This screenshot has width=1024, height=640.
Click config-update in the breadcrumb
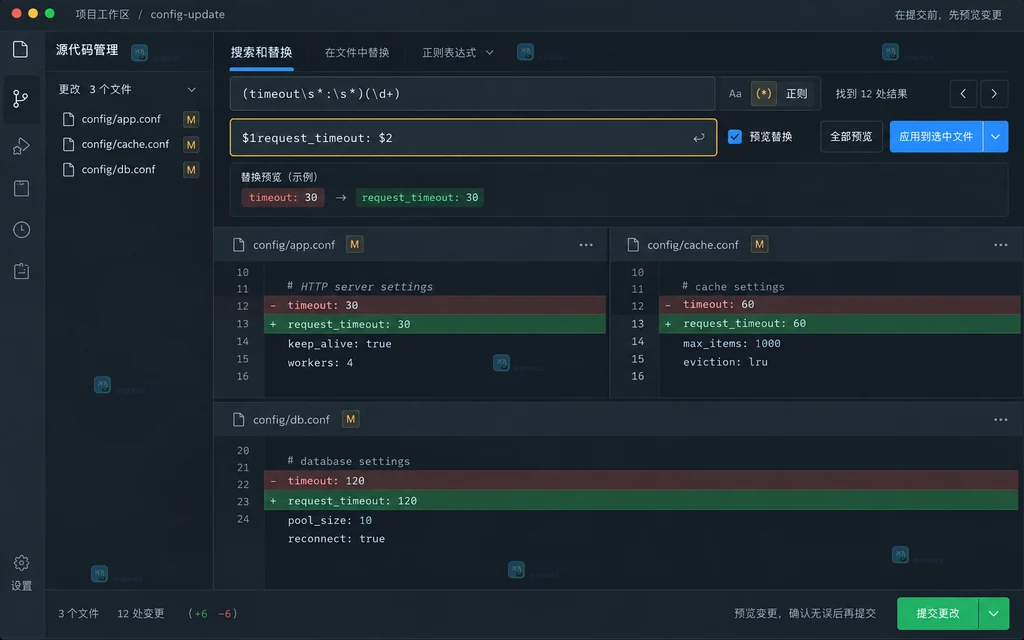pos(187,14)
